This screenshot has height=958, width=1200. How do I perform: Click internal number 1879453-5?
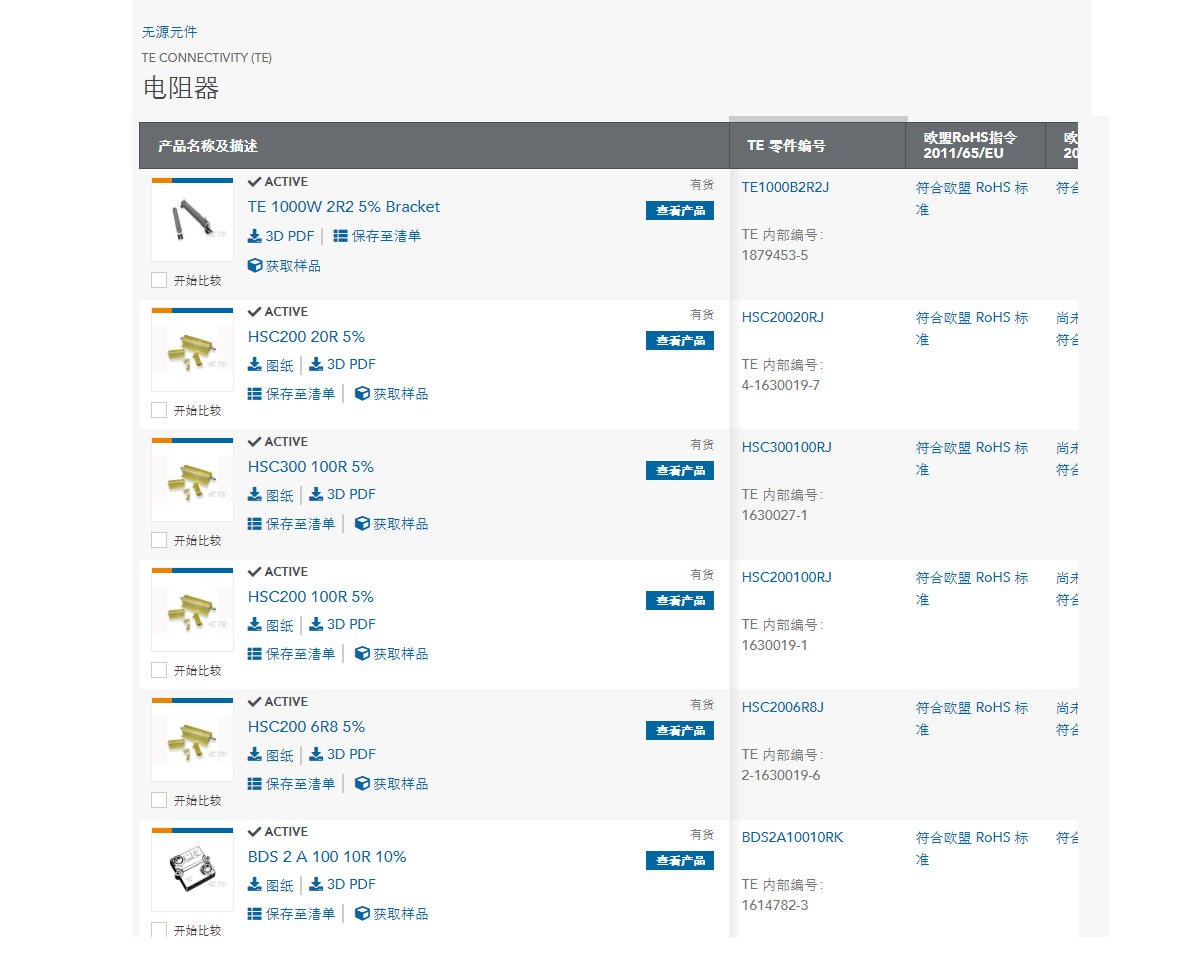click(x=775, y=255)
